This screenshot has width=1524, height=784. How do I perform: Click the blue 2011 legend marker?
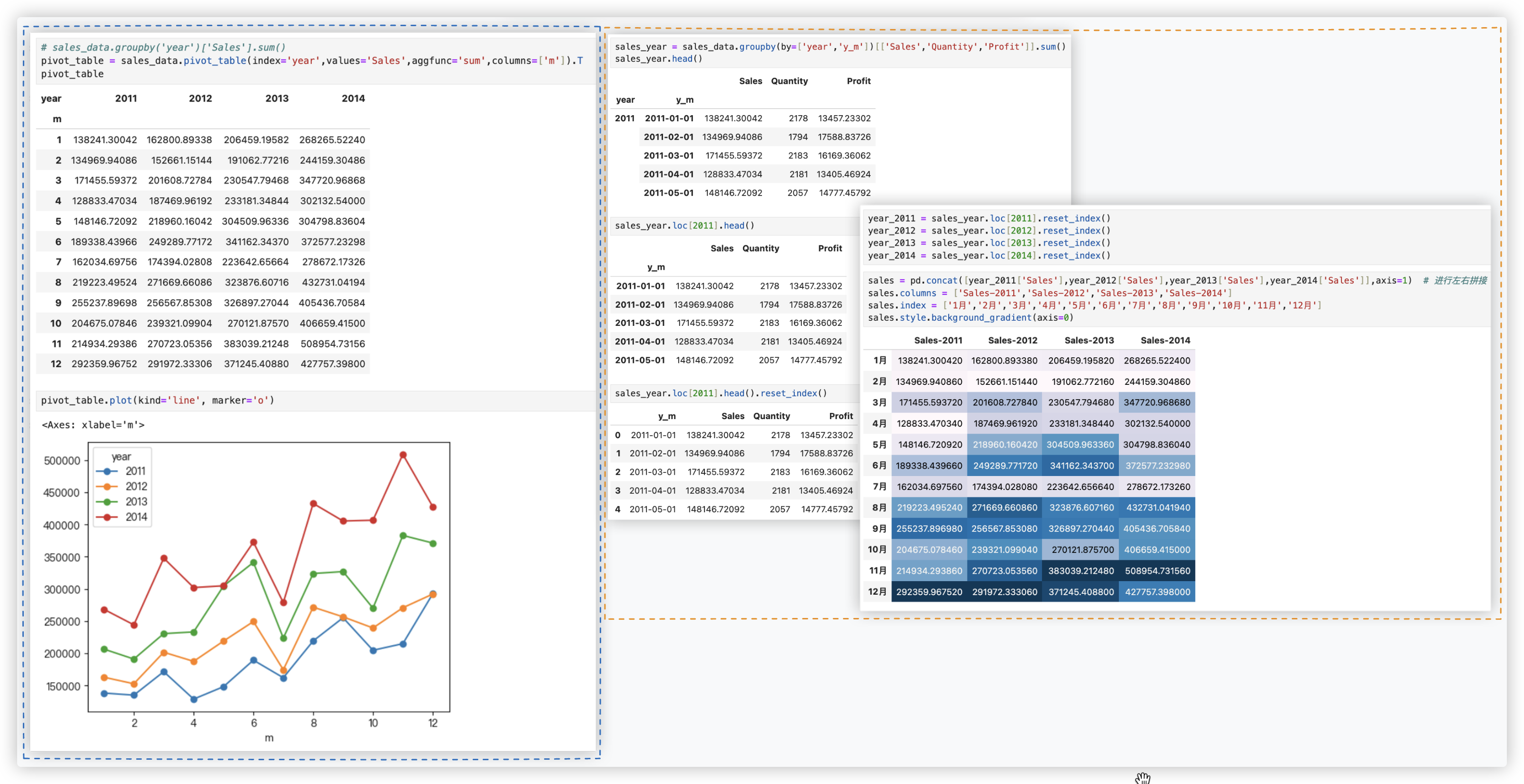[x=107, y=471]
